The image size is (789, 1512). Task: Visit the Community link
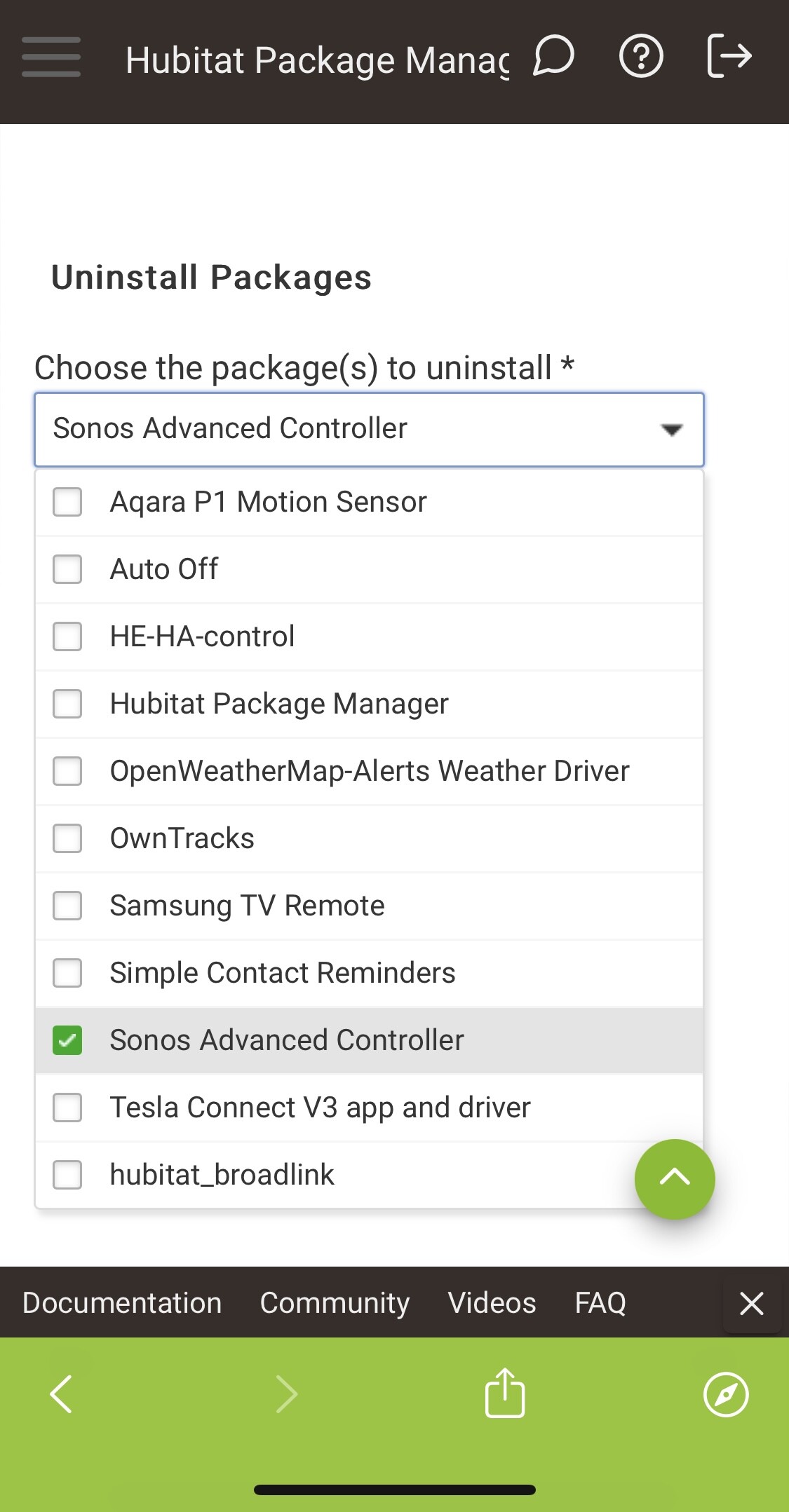[335, 1303]
